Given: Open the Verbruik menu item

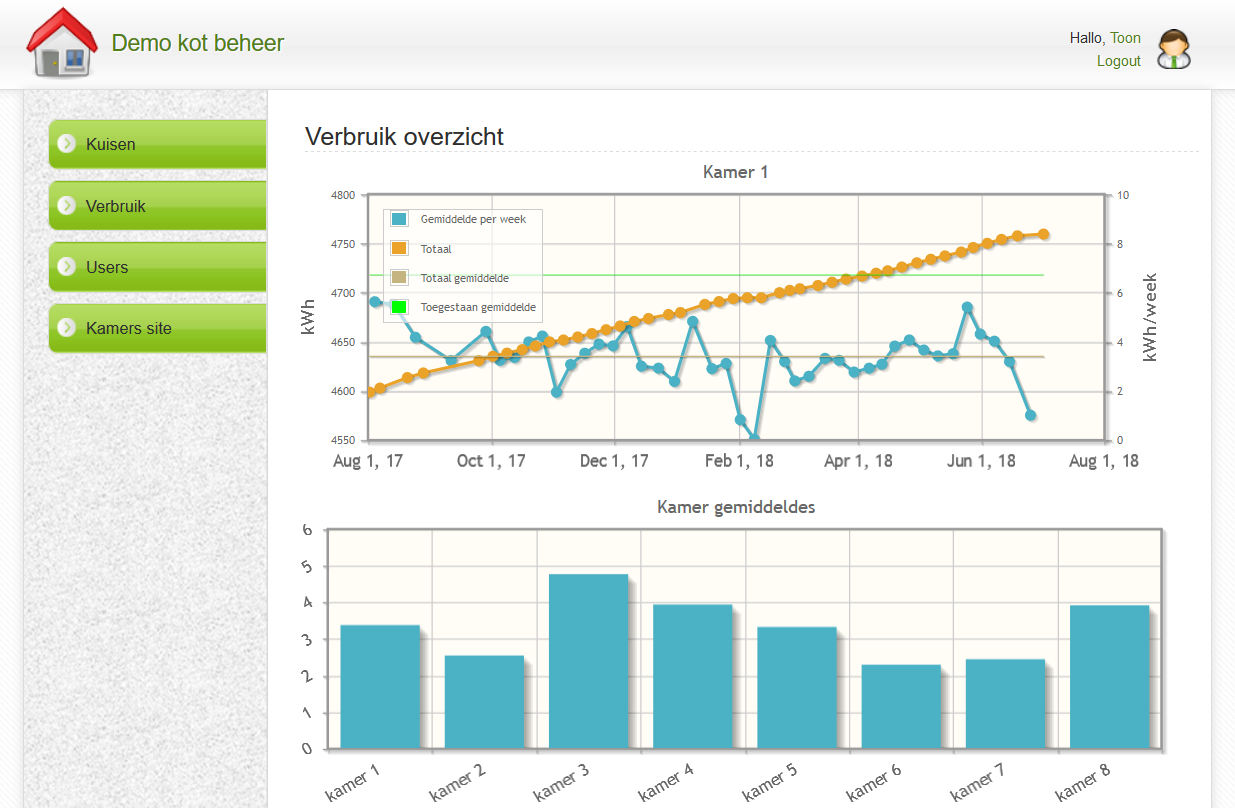Looking at the screenshot, I should pyautogui.click(x=116, y=206).
